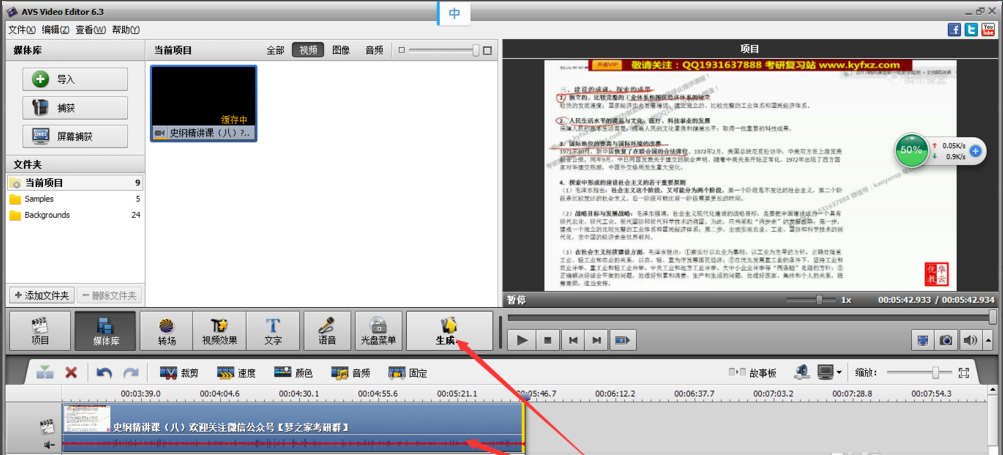
Task: Open the 速度 speed tool
Action: click(236, 372)
